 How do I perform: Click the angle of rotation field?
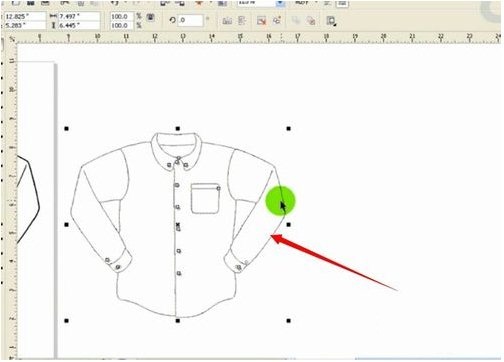point(190,20)
